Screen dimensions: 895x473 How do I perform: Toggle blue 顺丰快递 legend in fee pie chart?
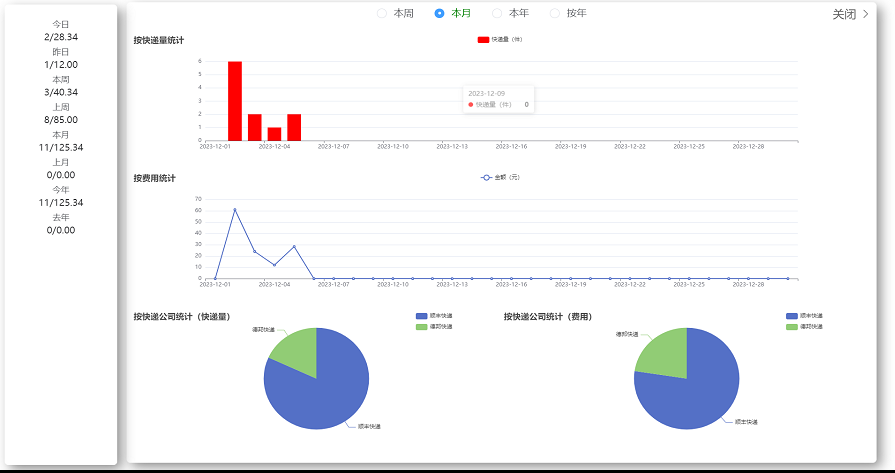[x=792, y=315]
